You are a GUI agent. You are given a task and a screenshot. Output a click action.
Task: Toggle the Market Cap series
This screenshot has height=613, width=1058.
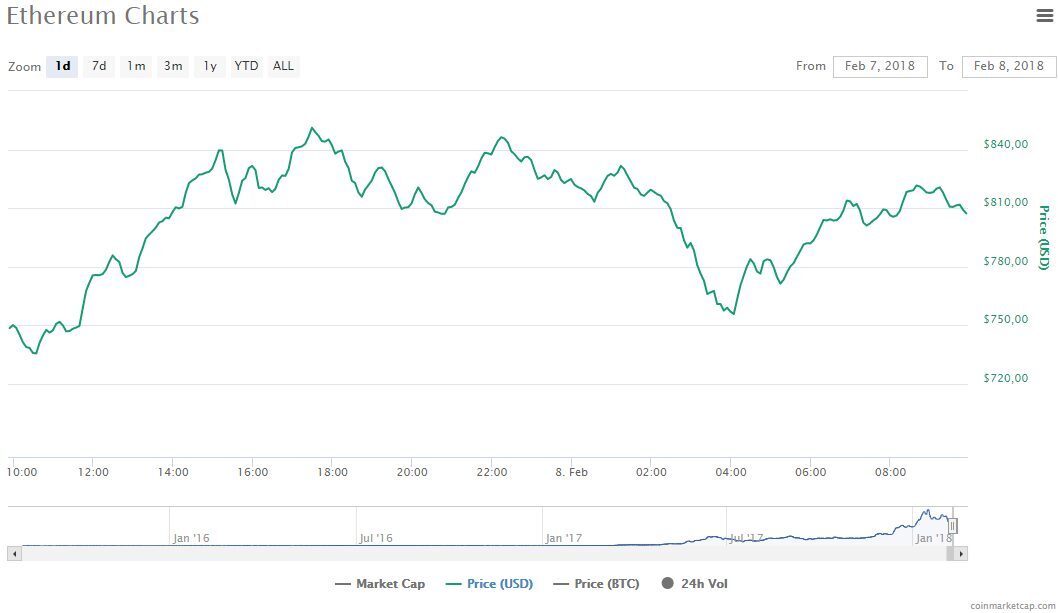(x=380, y=584)
